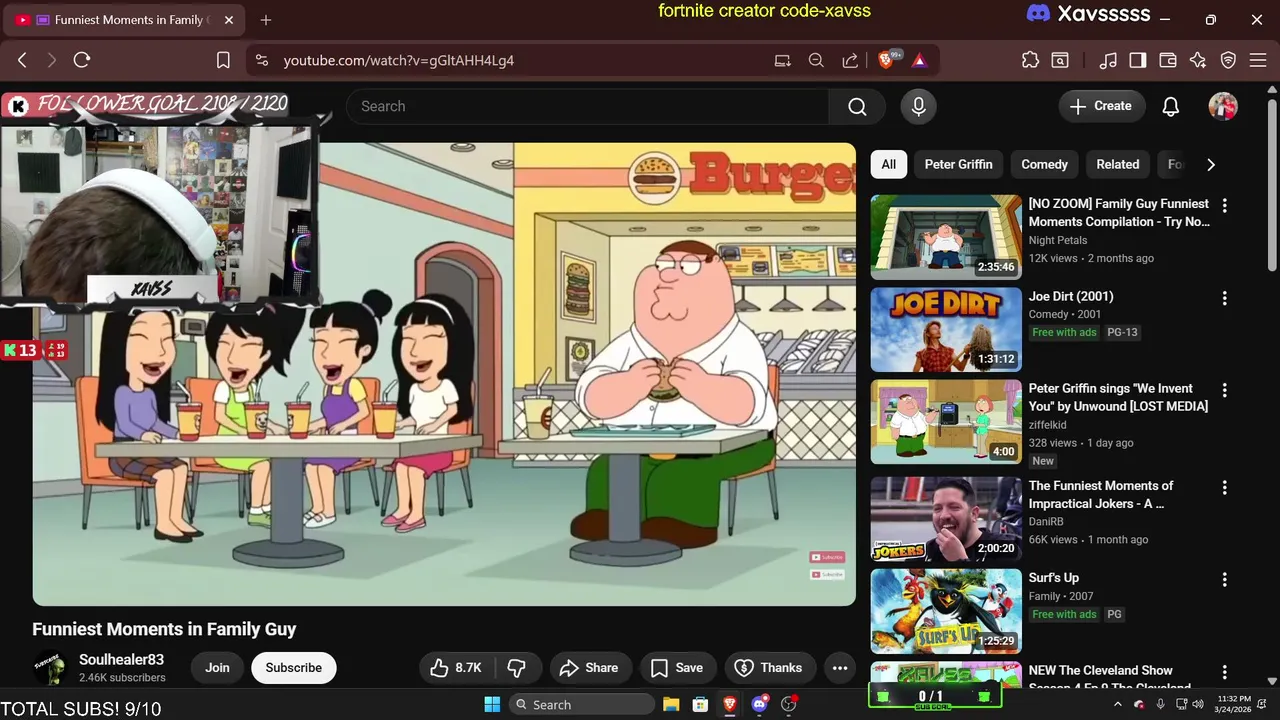Select the Comedy filter chip
Viewport: 1280px width, 720px height.
coord(1044,164)
